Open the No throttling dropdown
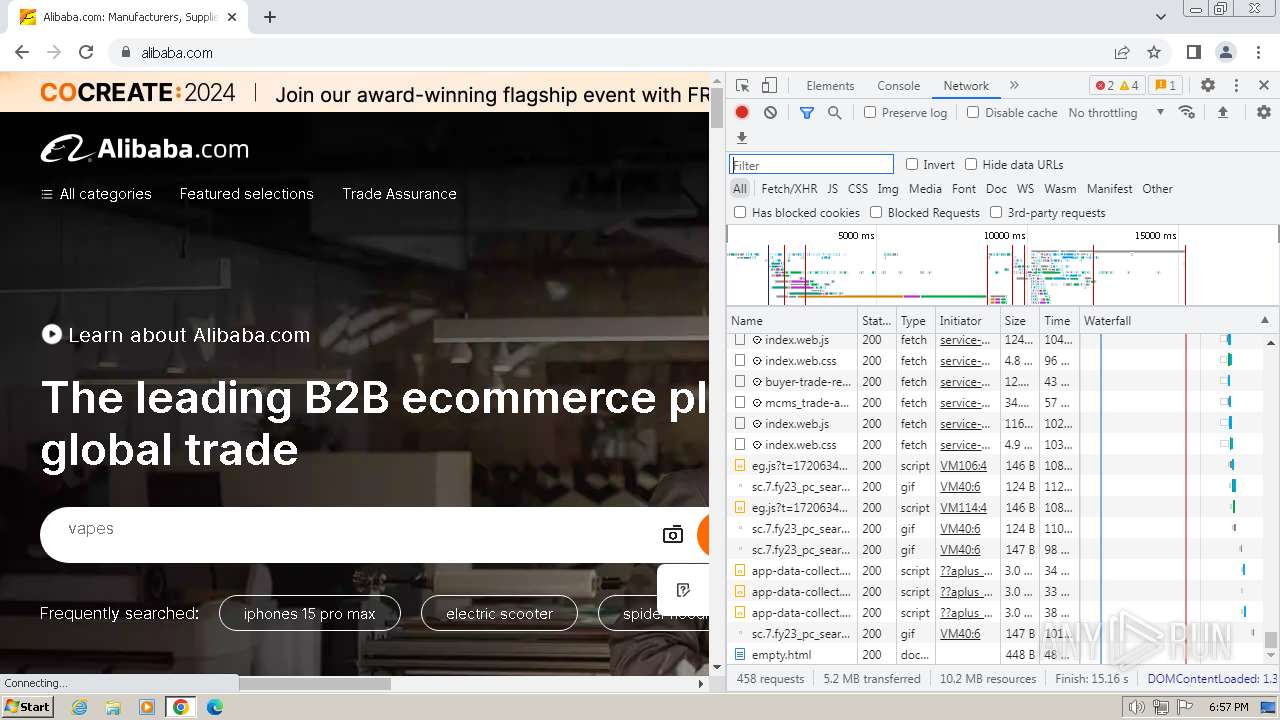 pos(1116,113)
